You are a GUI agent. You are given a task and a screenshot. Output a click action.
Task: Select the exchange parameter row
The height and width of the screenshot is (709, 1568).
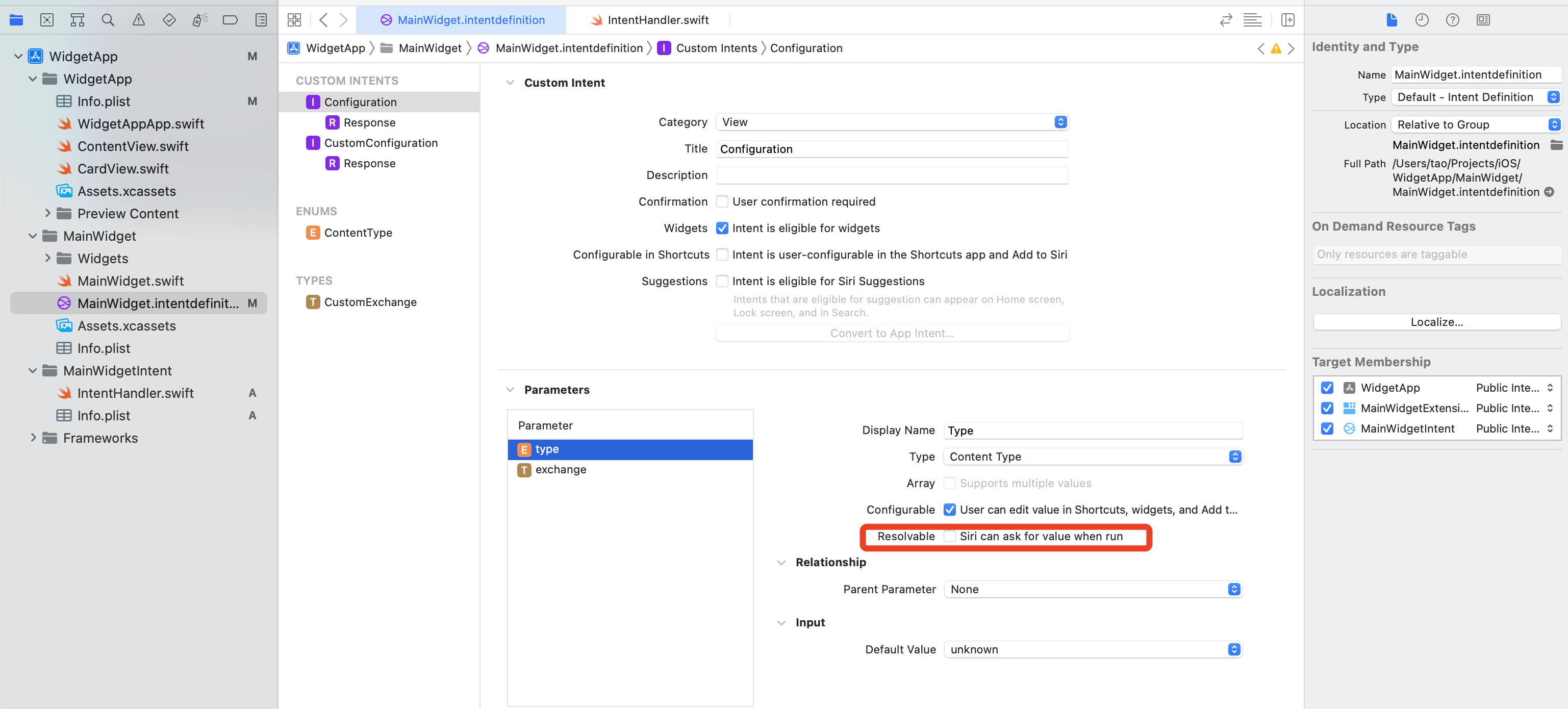click(x=630, y=469)
